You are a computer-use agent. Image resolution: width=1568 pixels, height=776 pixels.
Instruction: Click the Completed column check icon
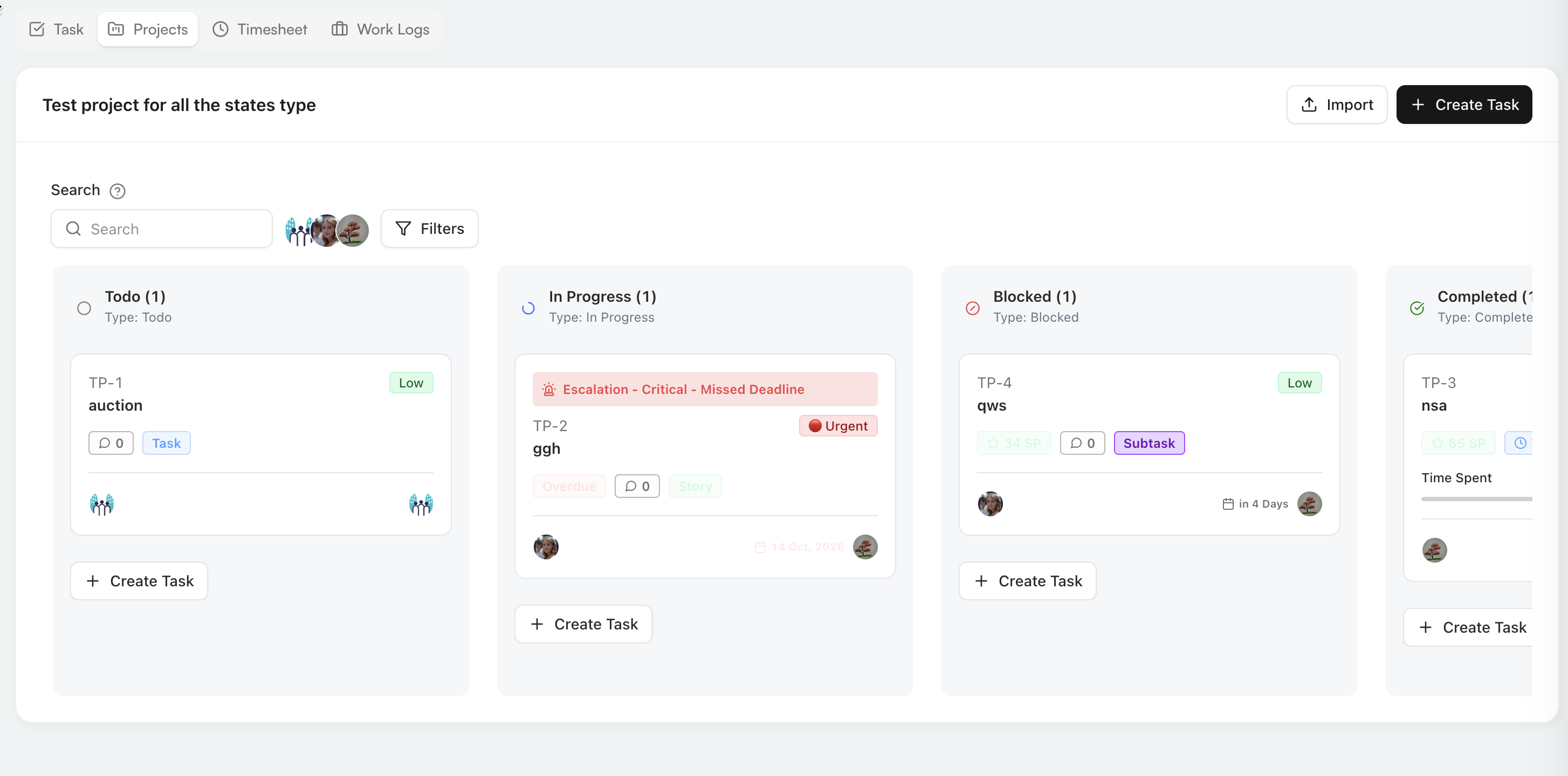coord(1417,308)
